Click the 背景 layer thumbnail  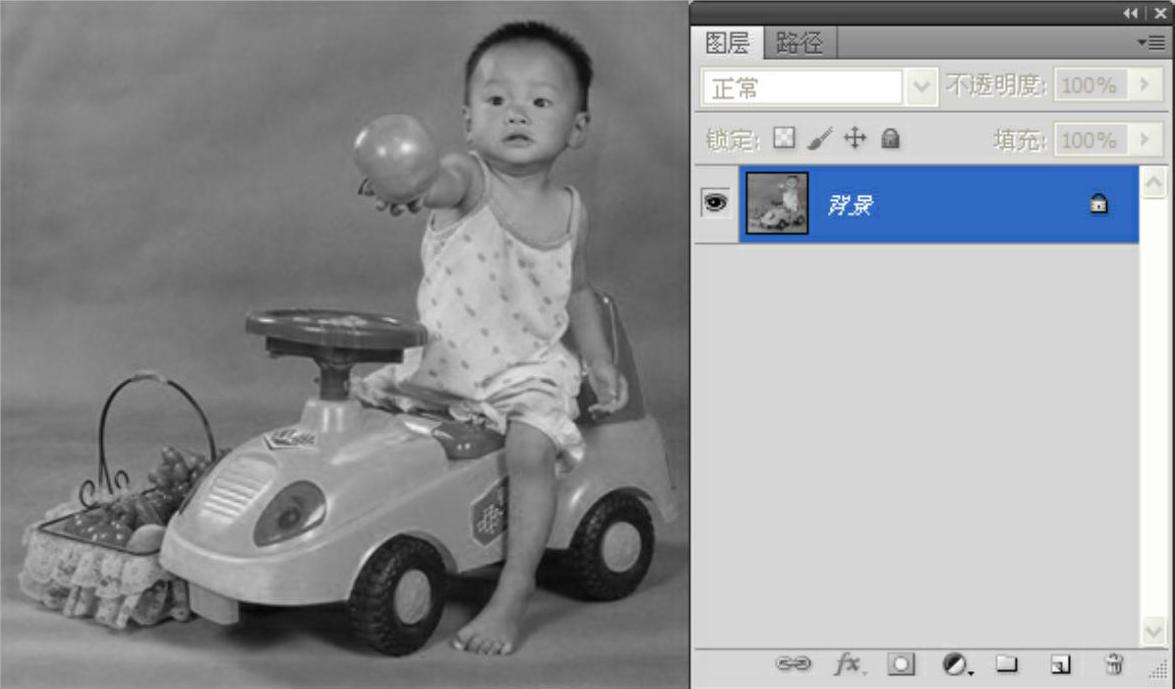(777, 203)
